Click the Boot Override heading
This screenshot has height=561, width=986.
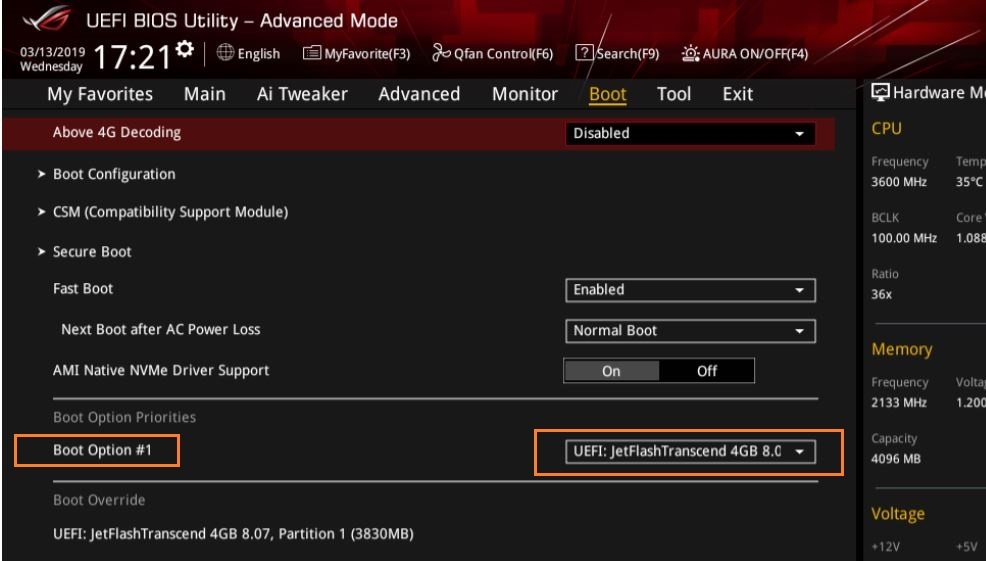99,501
